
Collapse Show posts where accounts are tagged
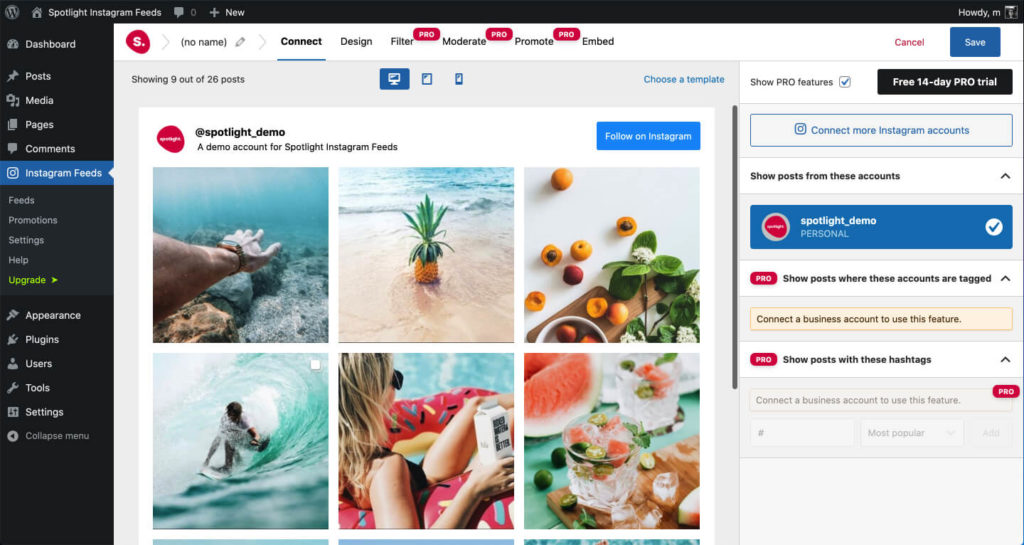pos(1005,279)
